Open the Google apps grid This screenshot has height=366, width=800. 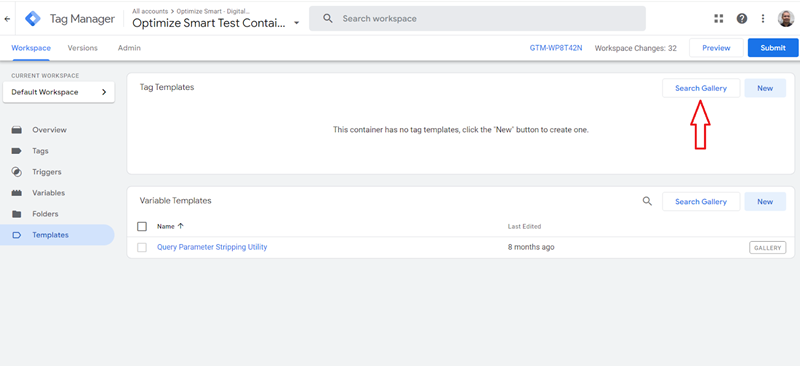pyautogui.click(x=719, y=18)
